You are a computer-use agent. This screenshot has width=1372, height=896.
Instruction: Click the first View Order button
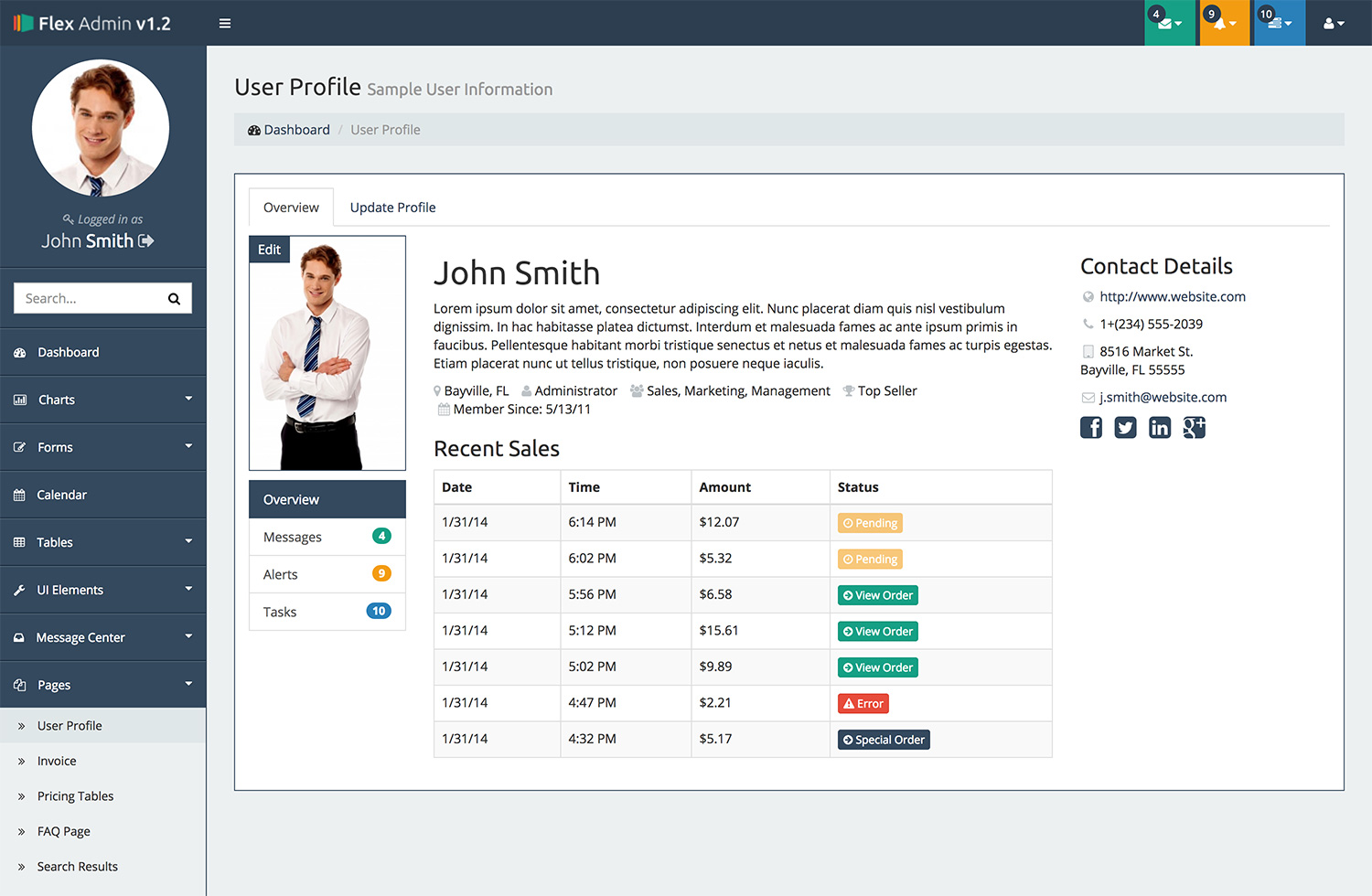[878, 595]
